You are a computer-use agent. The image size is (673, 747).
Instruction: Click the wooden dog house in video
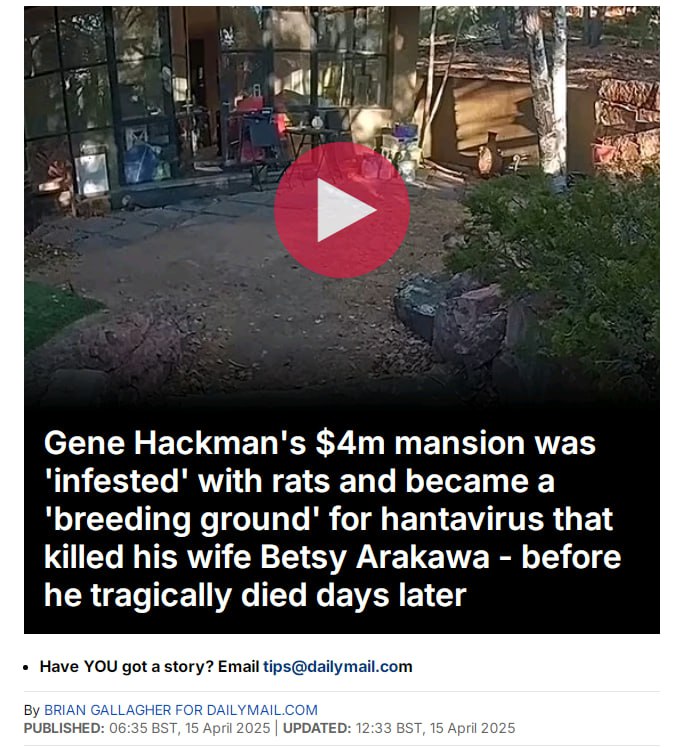point(486,119)
